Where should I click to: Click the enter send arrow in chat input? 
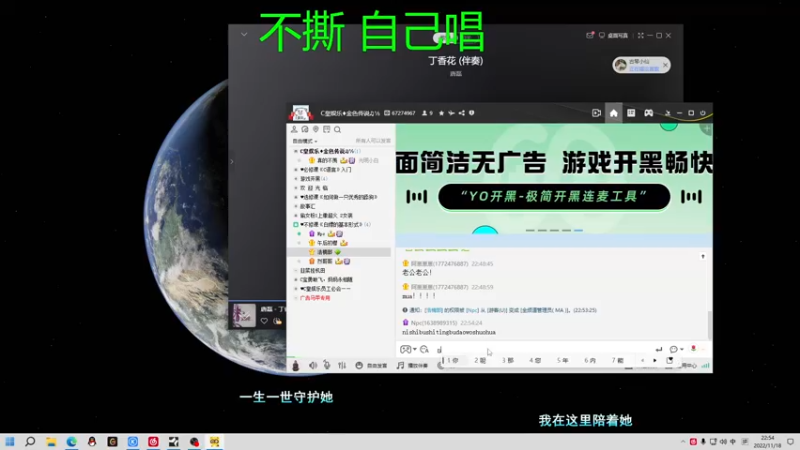(x=659, y=349)
